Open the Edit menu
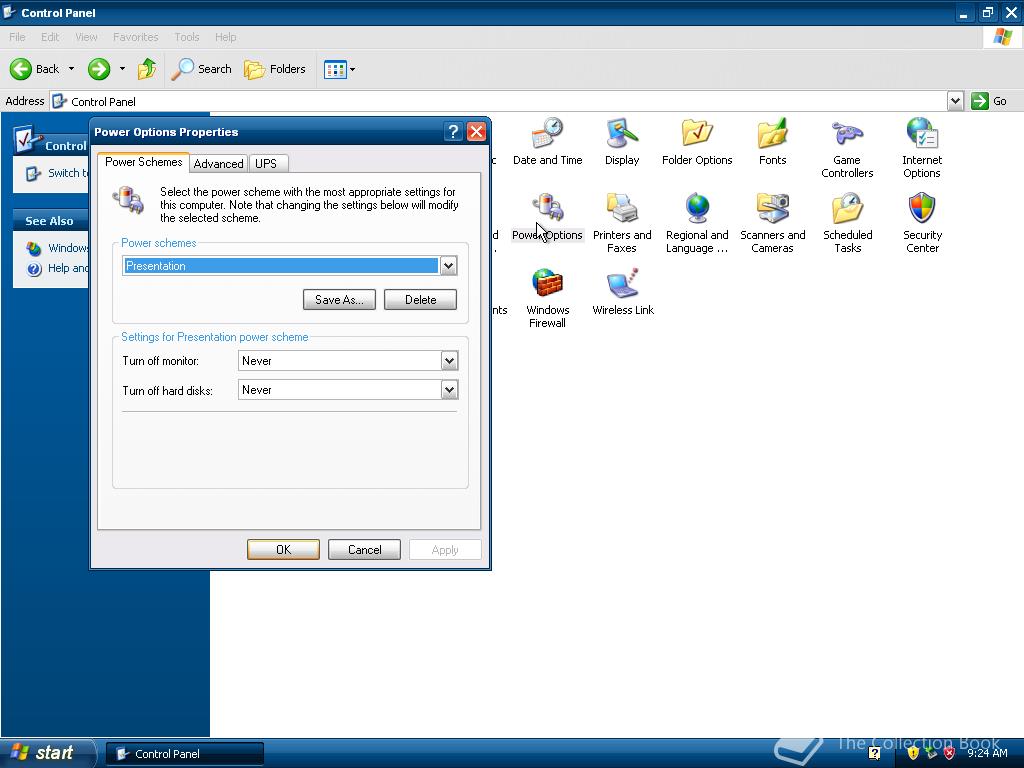Image resolution: width=1024 pixels, height=768 pixels. point(50,37)
